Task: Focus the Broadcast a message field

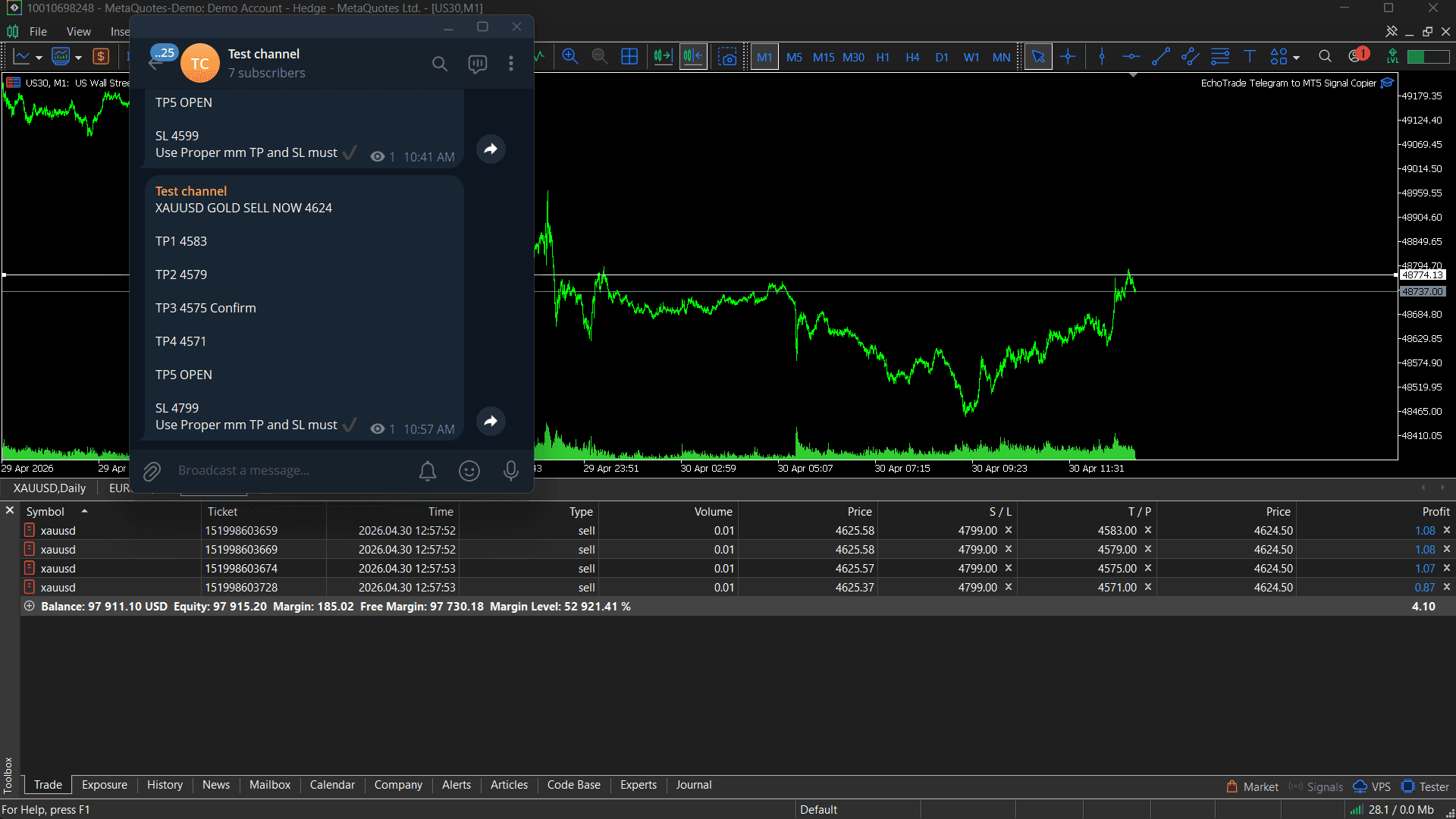Action: 292,471
